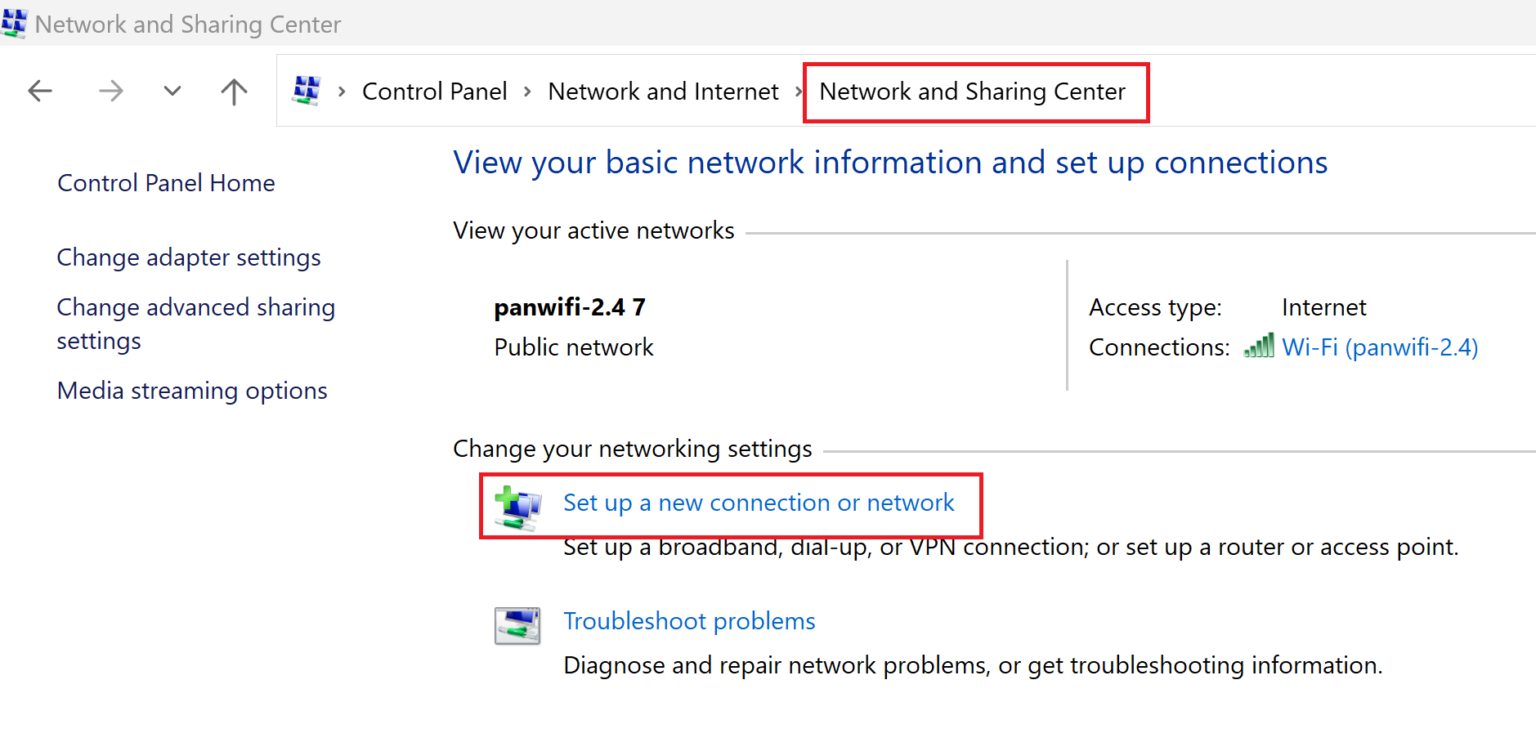Open Set up a new connection or network
1536x738 pixels.
point(759,502)
